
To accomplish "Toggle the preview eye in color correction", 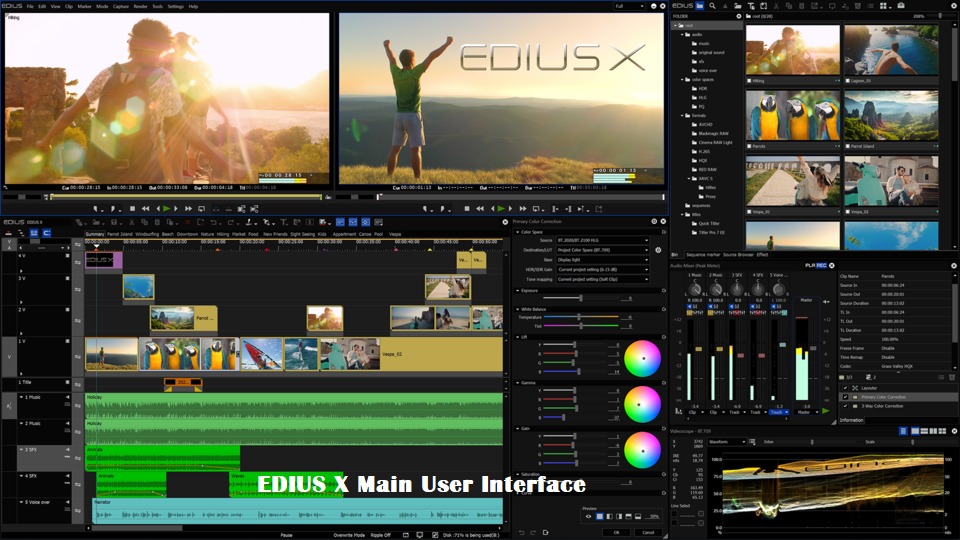I will [588, 516].
